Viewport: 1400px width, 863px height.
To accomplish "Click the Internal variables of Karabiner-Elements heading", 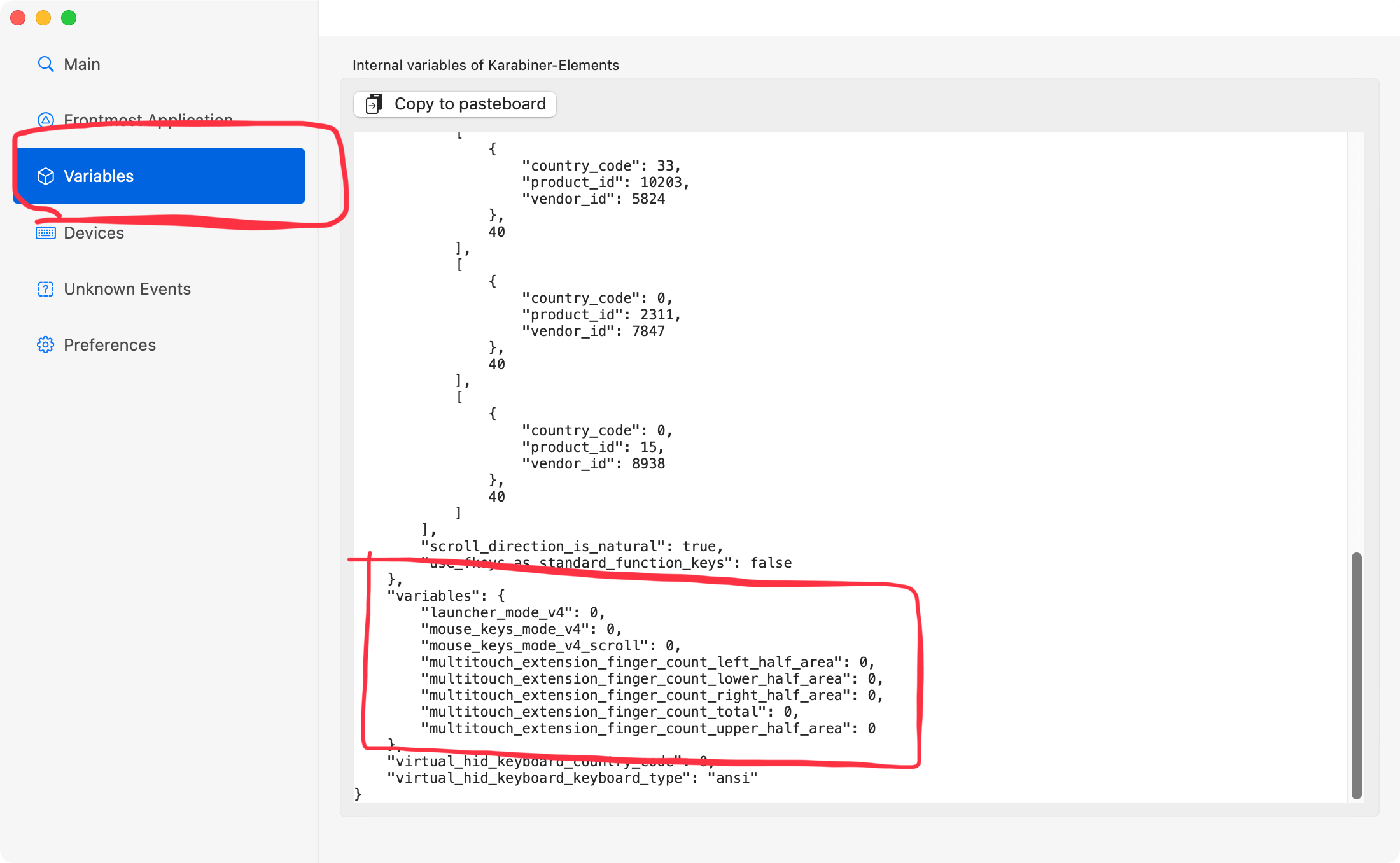I will pyautogui.click(x=486, y=65).
